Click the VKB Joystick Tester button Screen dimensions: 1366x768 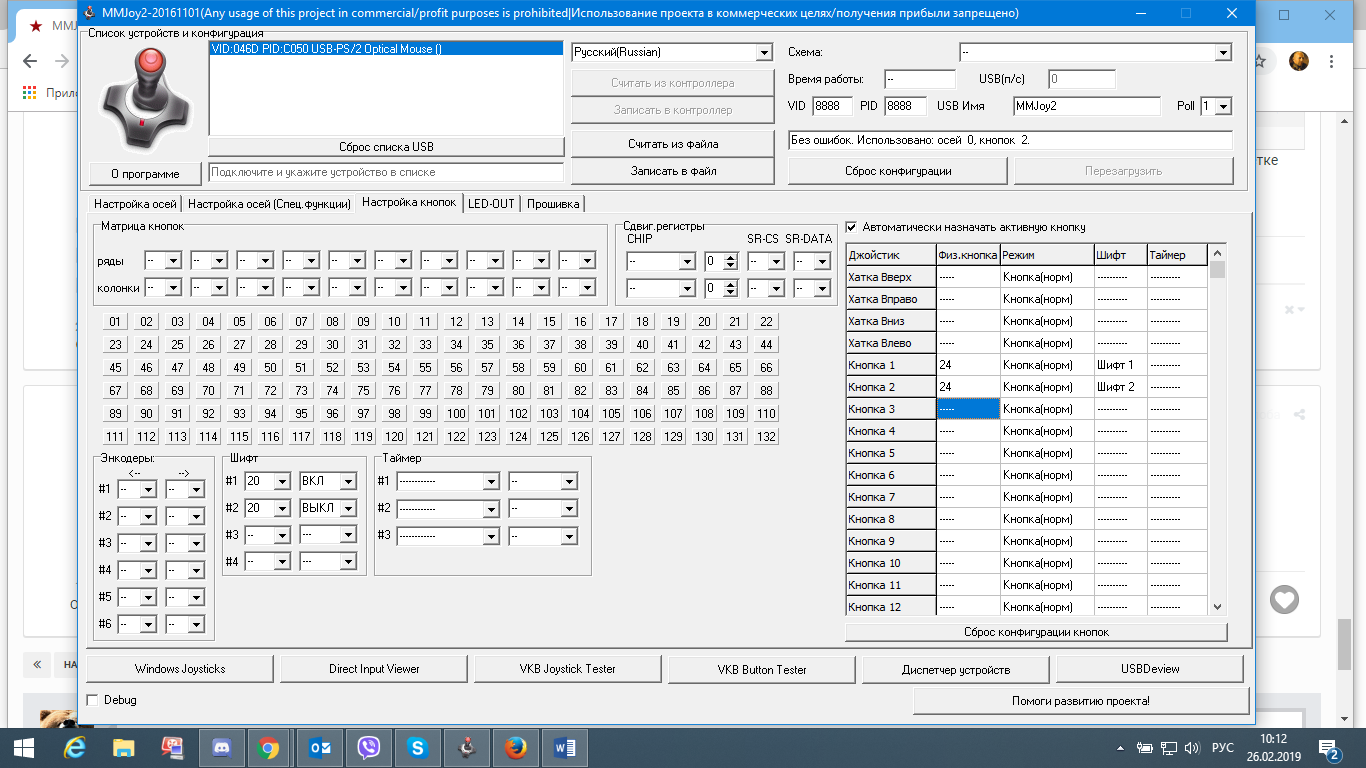point(567,669)
